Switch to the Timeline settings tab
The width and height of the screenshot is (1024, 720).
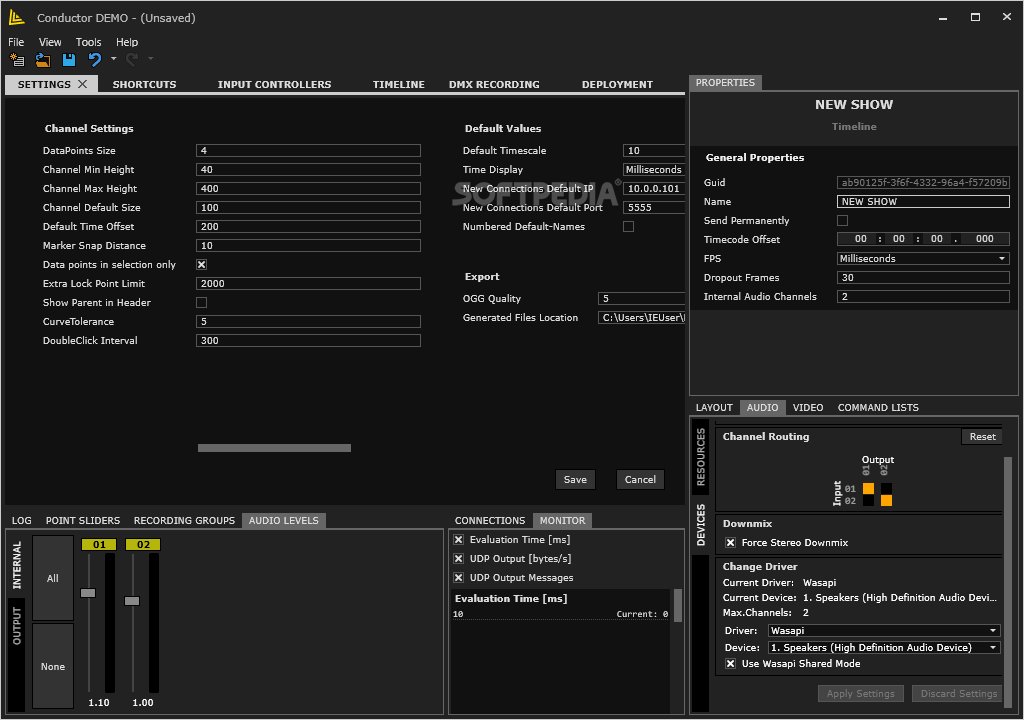pyautogui.click(x=398, y=84)
